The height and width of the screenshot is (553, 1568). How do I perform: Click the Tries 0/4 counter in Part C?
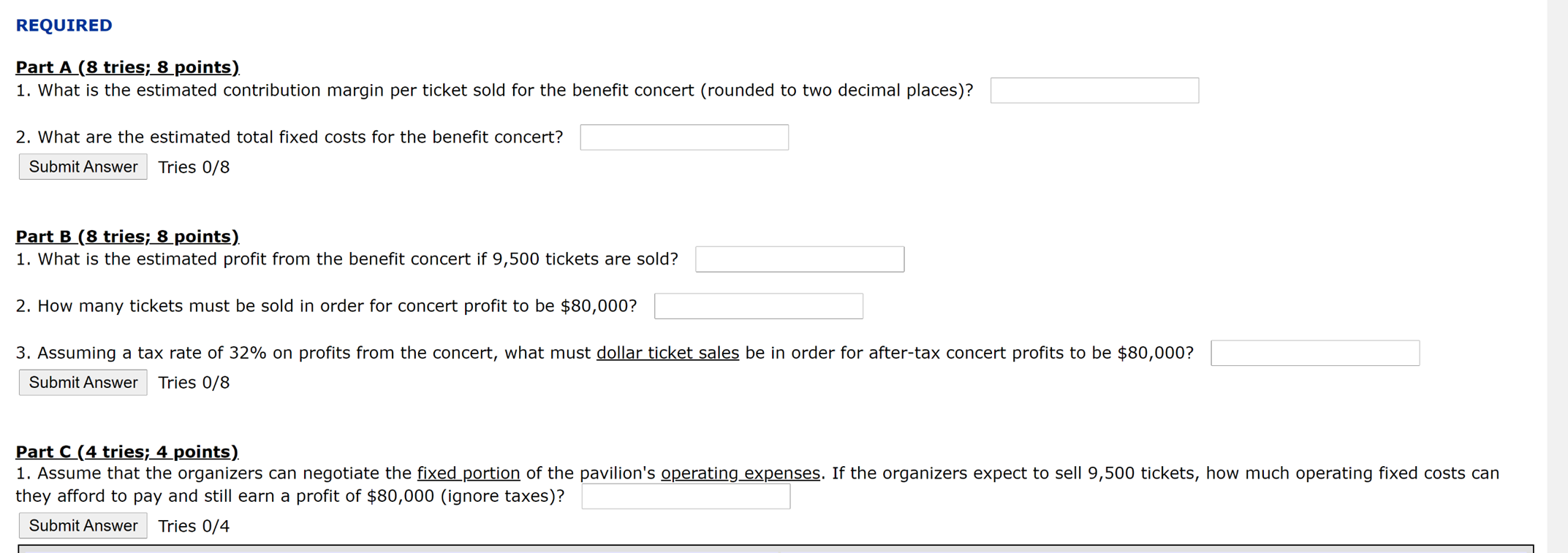coord(193,525)
